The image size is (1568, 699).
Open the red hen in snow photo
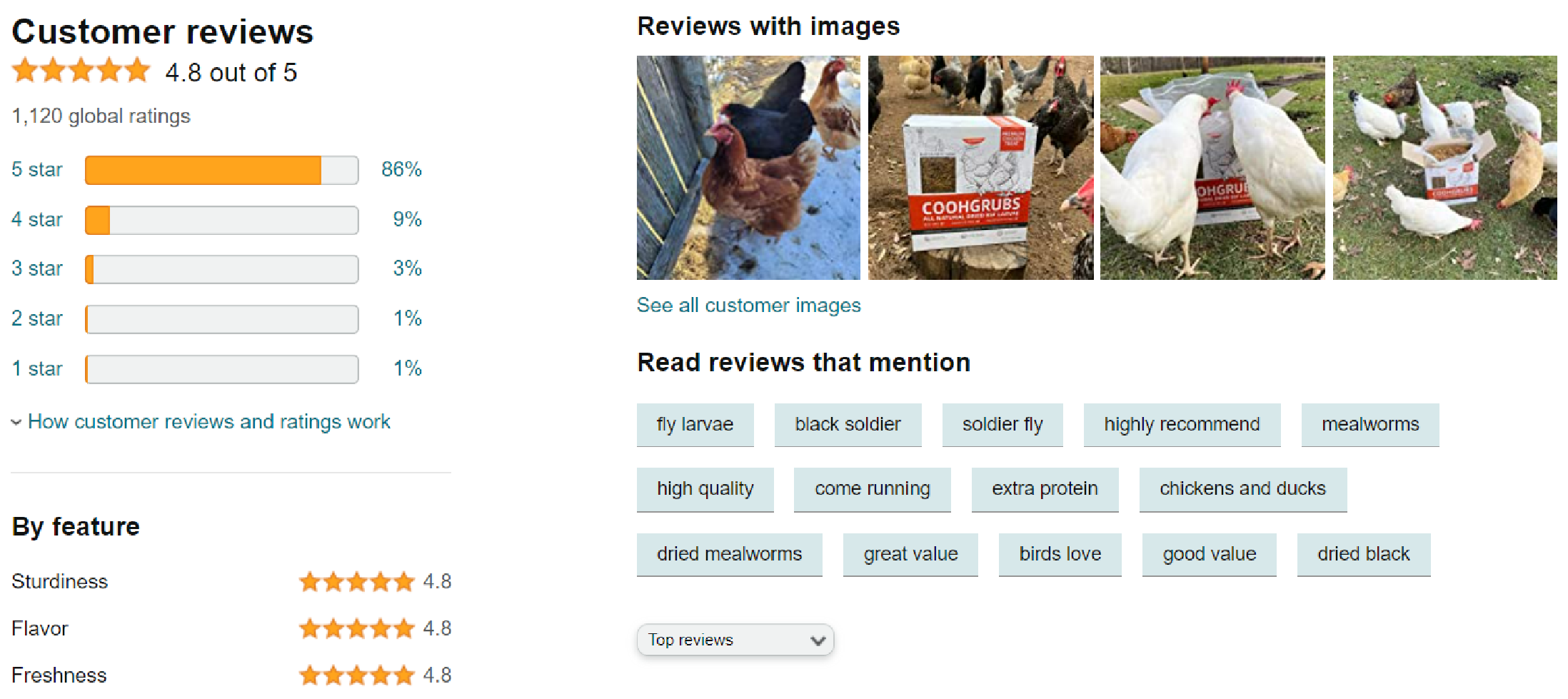[x=748, y=168]
